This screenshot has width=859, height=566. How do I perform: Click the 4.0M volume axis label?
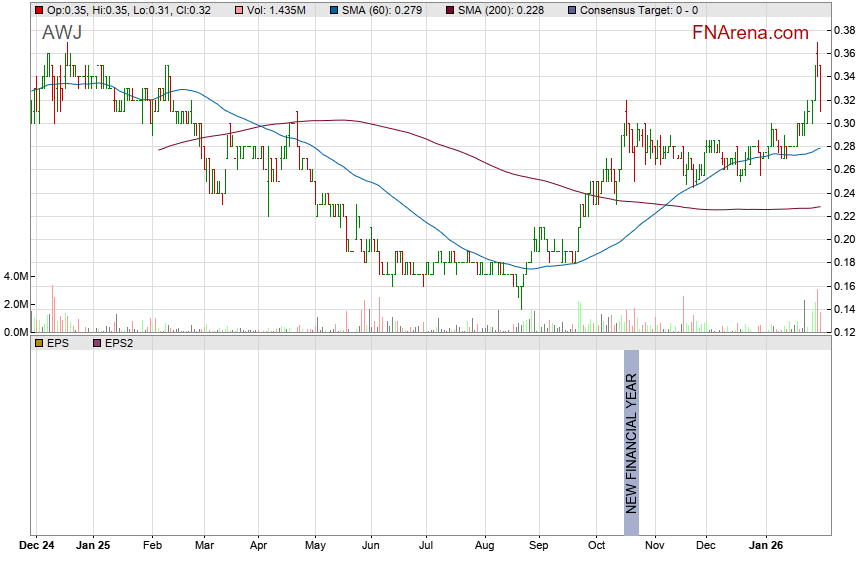(16, 276)
